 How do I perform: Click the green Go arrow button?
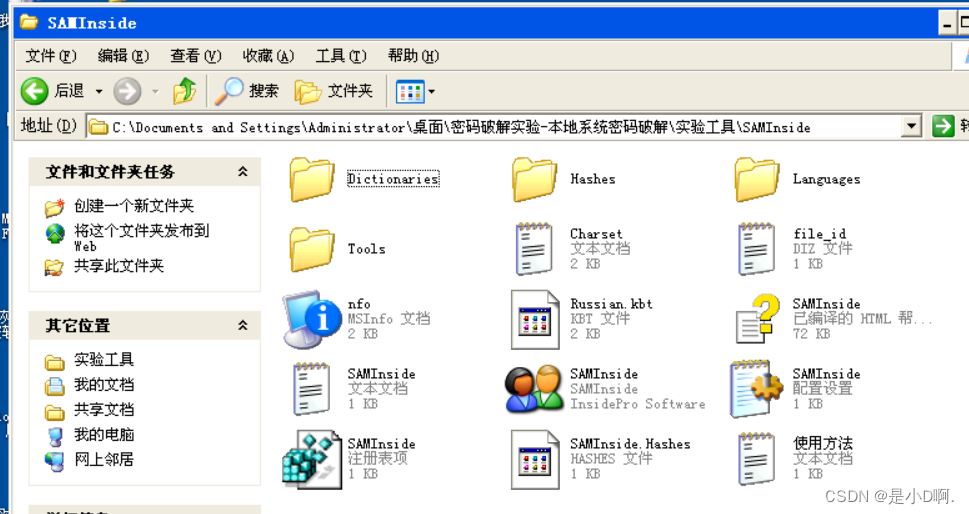[943, 127]
